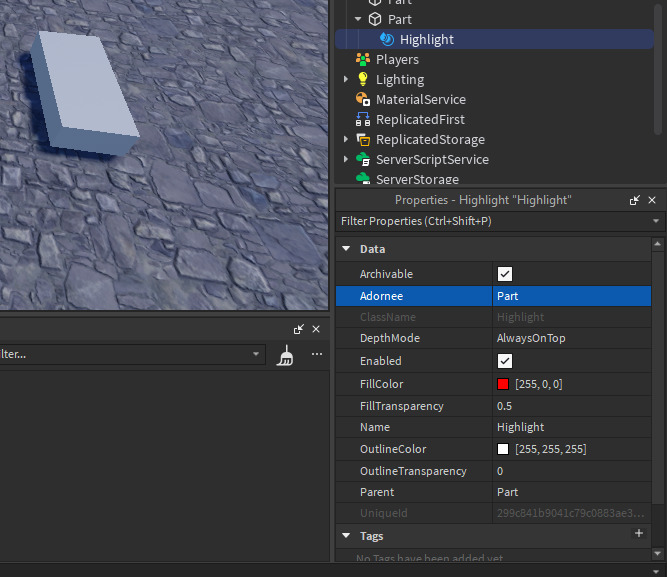The height and width of the screenshot is (577, 667).
Task: Click the red FillColor swatch
Action: (503, 384)
